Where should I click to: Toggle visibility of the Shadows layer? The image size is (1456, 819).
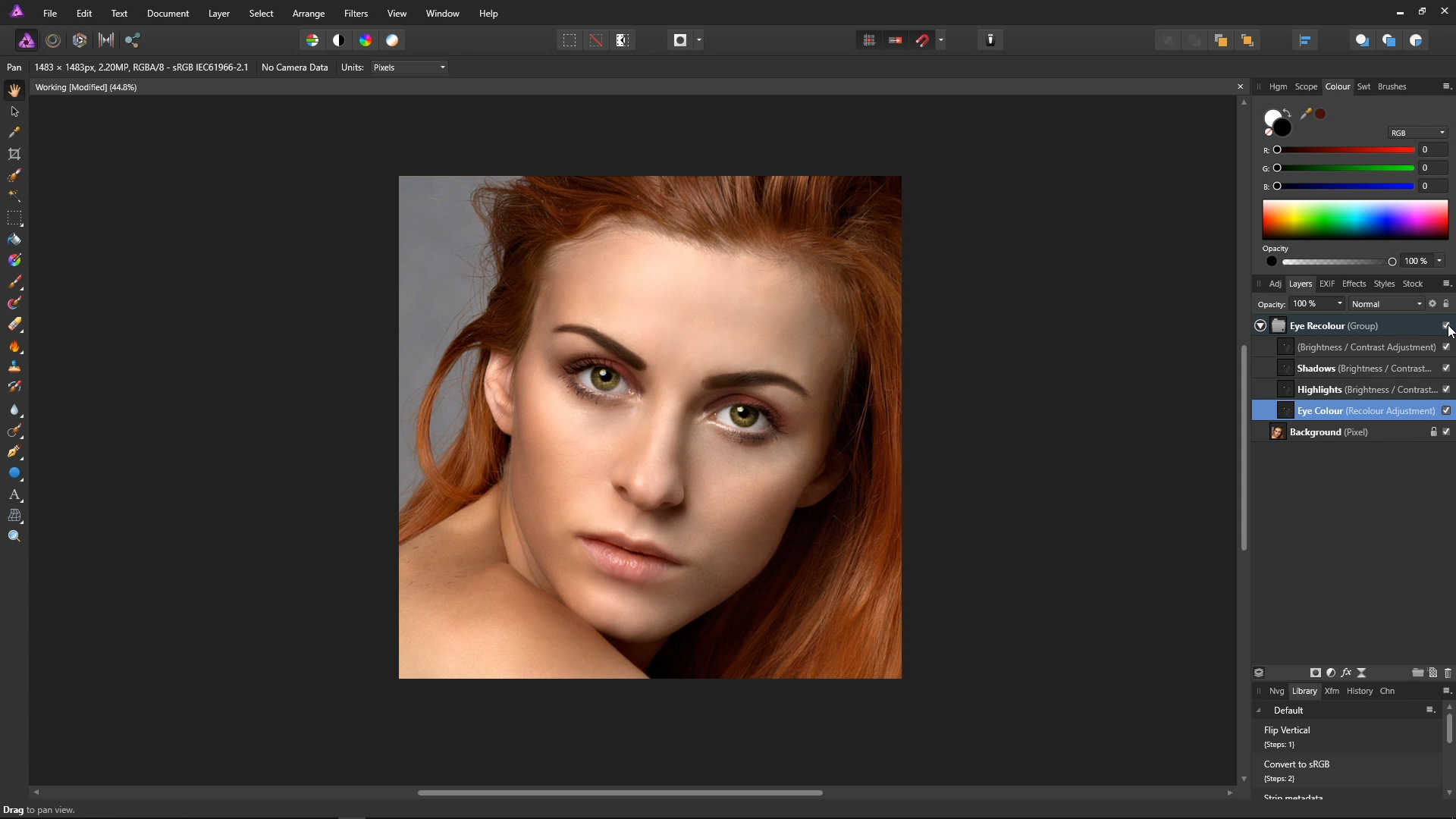(1446, 368)
